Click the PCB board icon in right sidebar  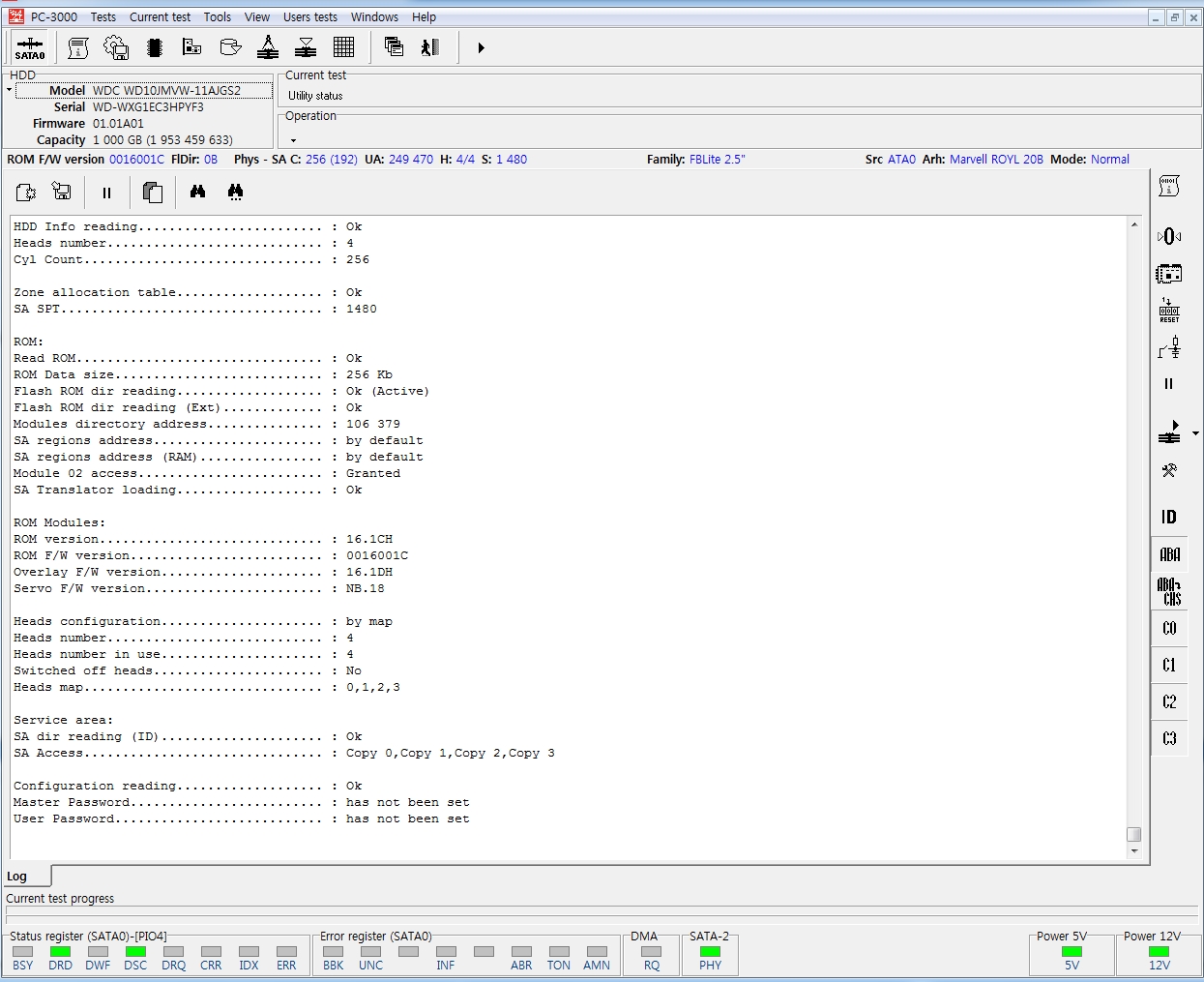pyautogui.click(x=1169, y=274)
